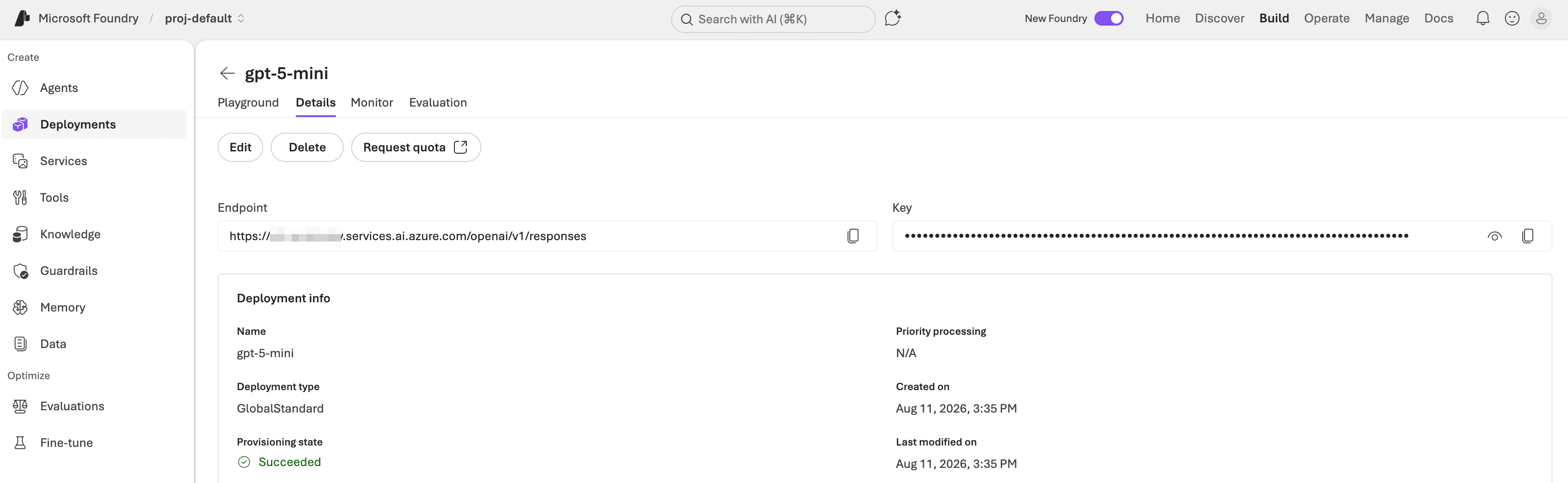
Task: Click the Delete button
Action: pyautogui.click(x=307, y=147)
